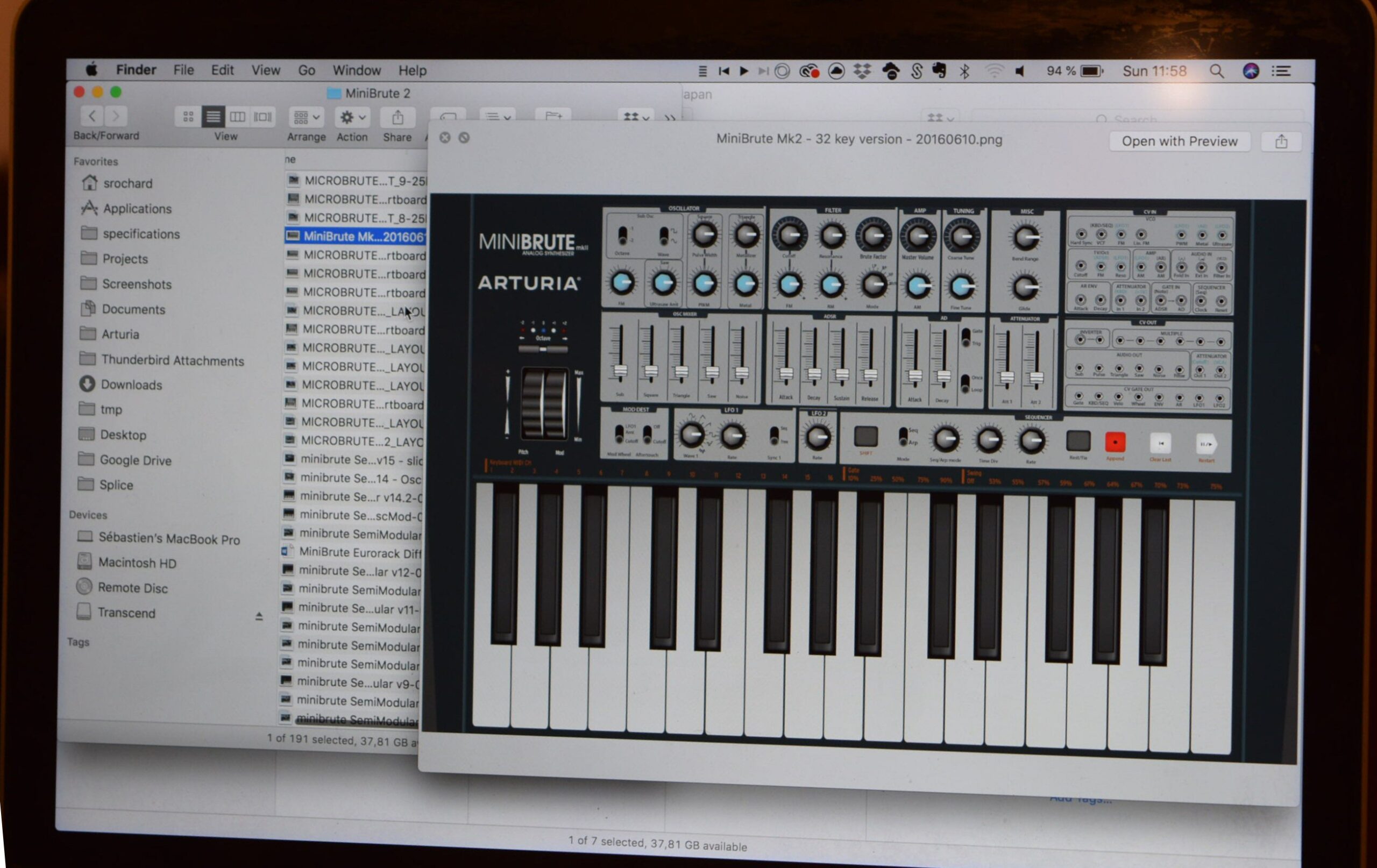Image resolution: width=1377 pixels, height=868 pixels.
Task: Select Remote Disc under Devices
Action: click(132, 587)
